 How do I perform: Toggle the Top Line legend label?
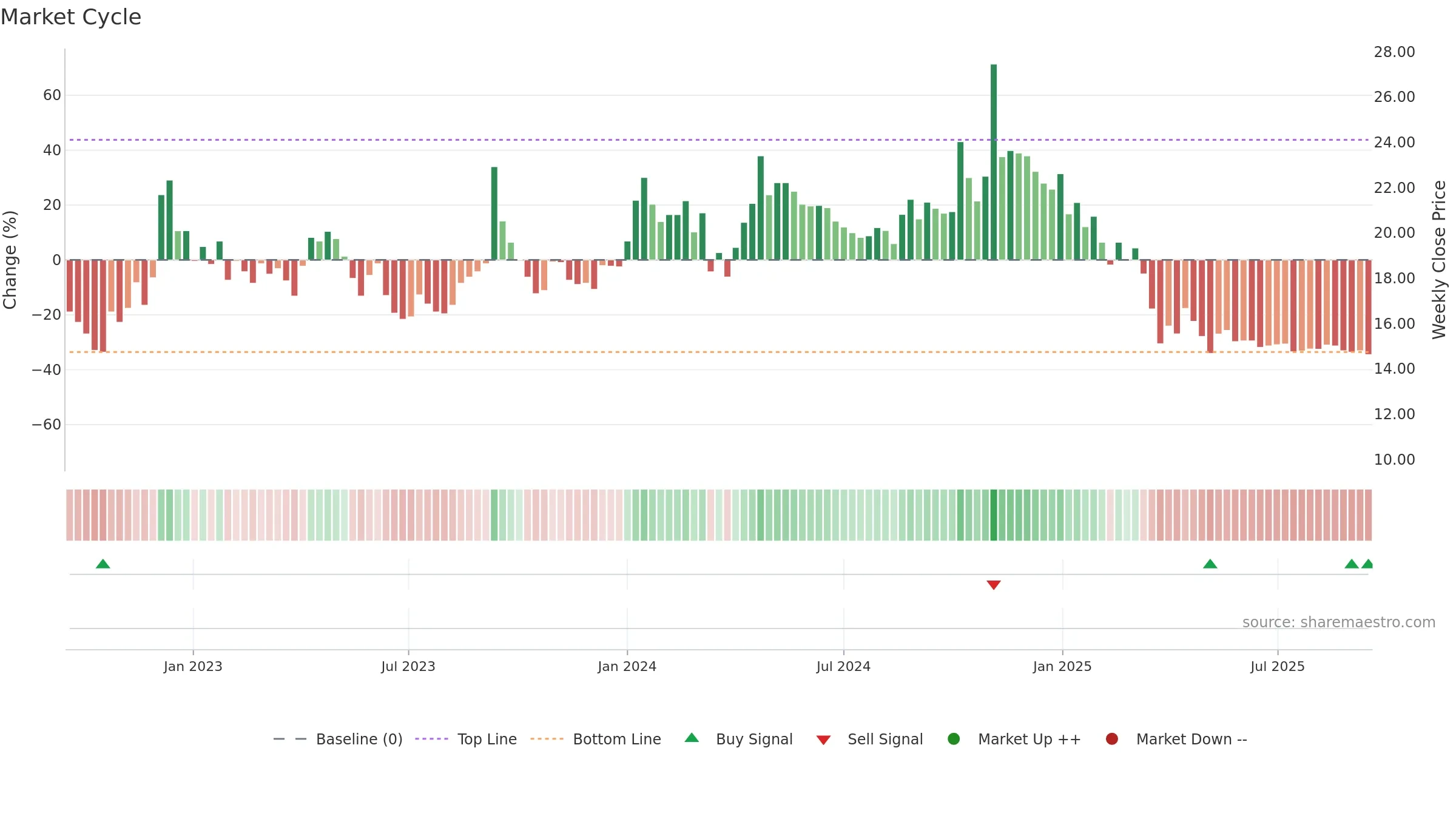[x=487, y=739]
